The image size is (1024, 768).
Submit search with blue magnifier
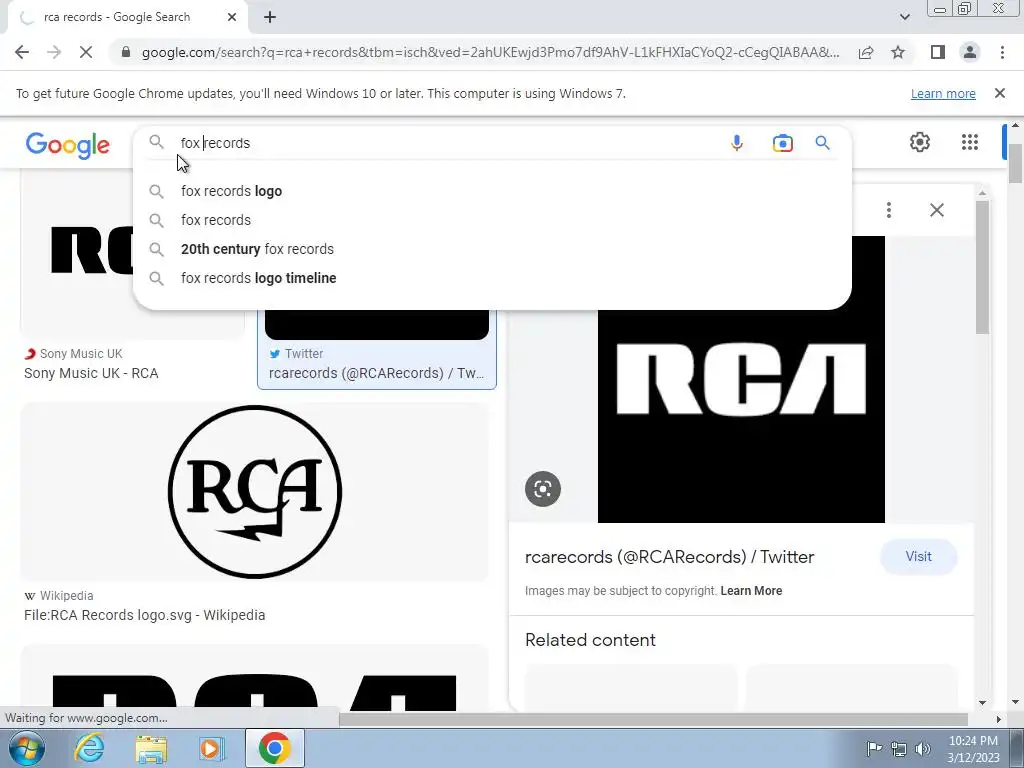822,142
